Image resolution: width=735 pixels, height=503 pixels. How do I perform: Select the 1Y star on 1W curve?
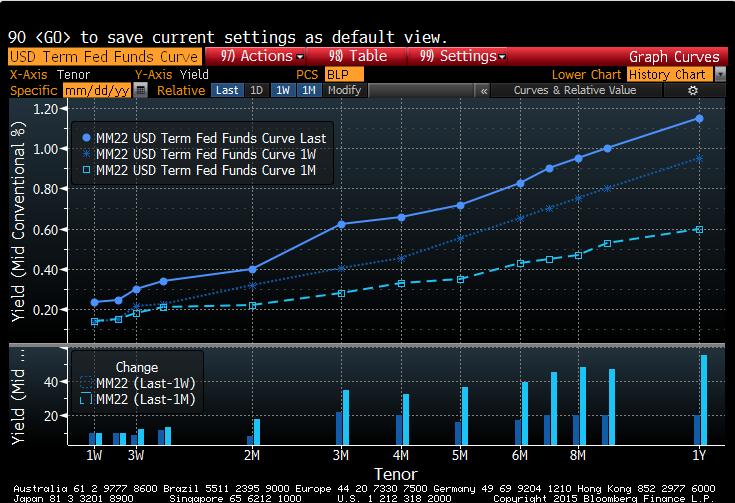(699, 159)
